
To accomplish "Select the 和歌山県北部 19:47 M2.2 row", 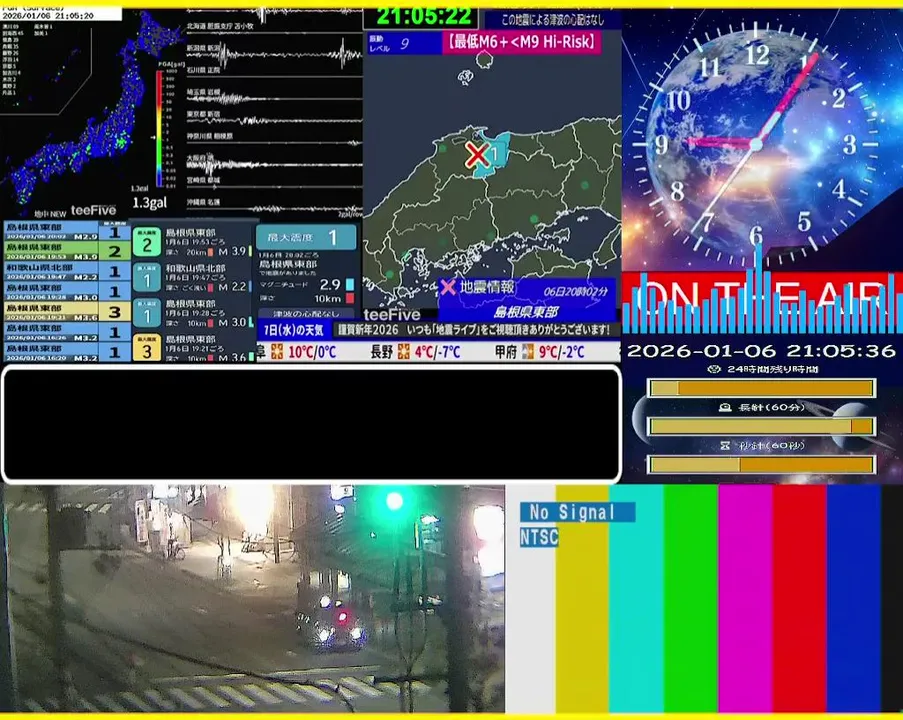I will click(67, 271).
